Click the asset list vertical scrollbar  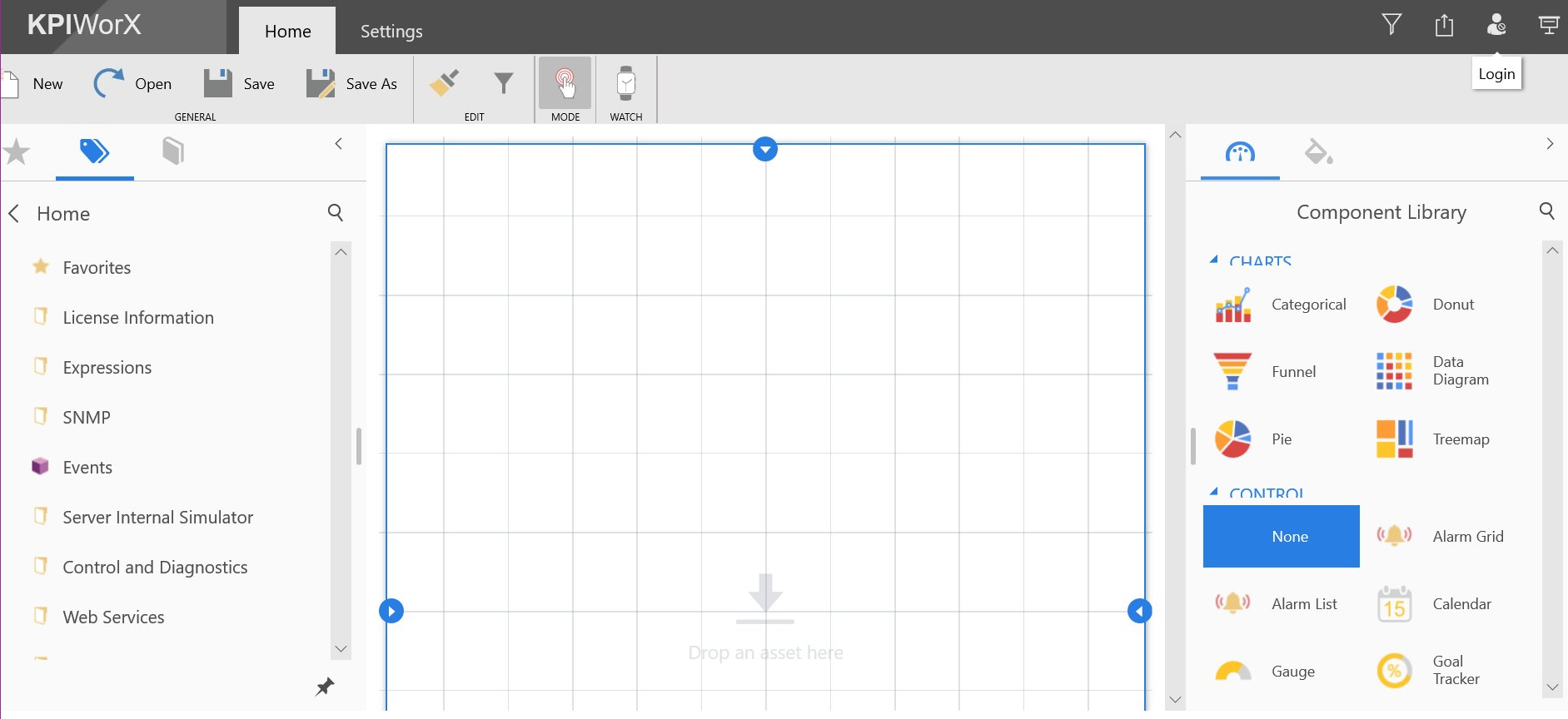341,449
